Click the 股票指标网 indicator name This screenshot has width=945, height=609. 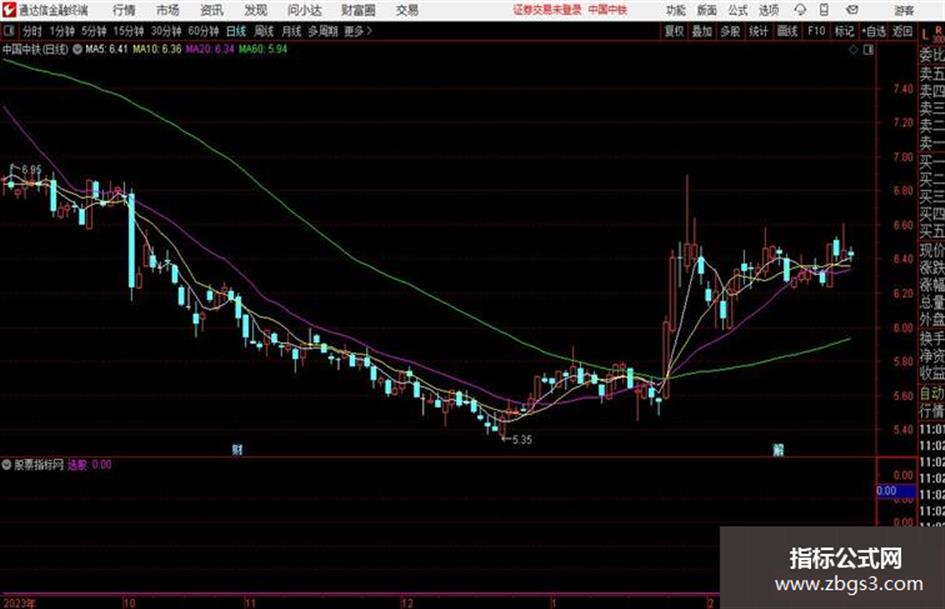pyautogui.click(x=39, y=465)
